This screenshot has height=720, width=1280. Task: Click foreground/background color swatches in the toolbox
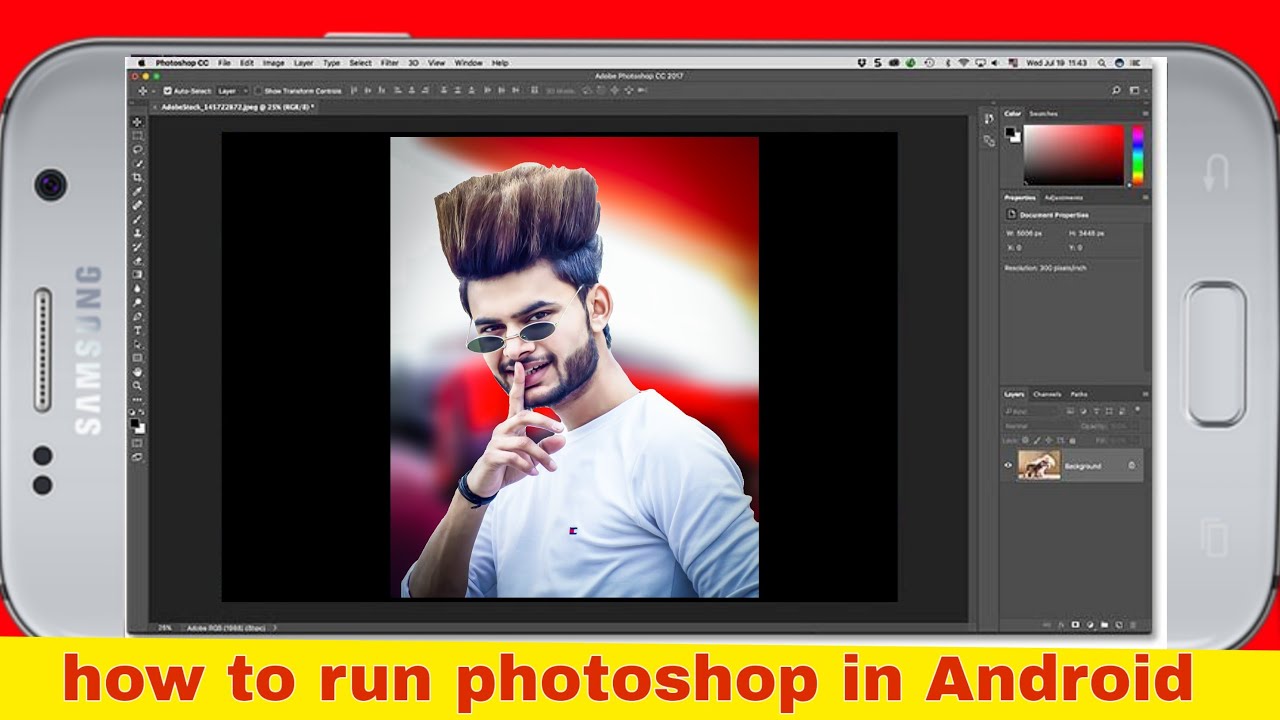[138, 427]
